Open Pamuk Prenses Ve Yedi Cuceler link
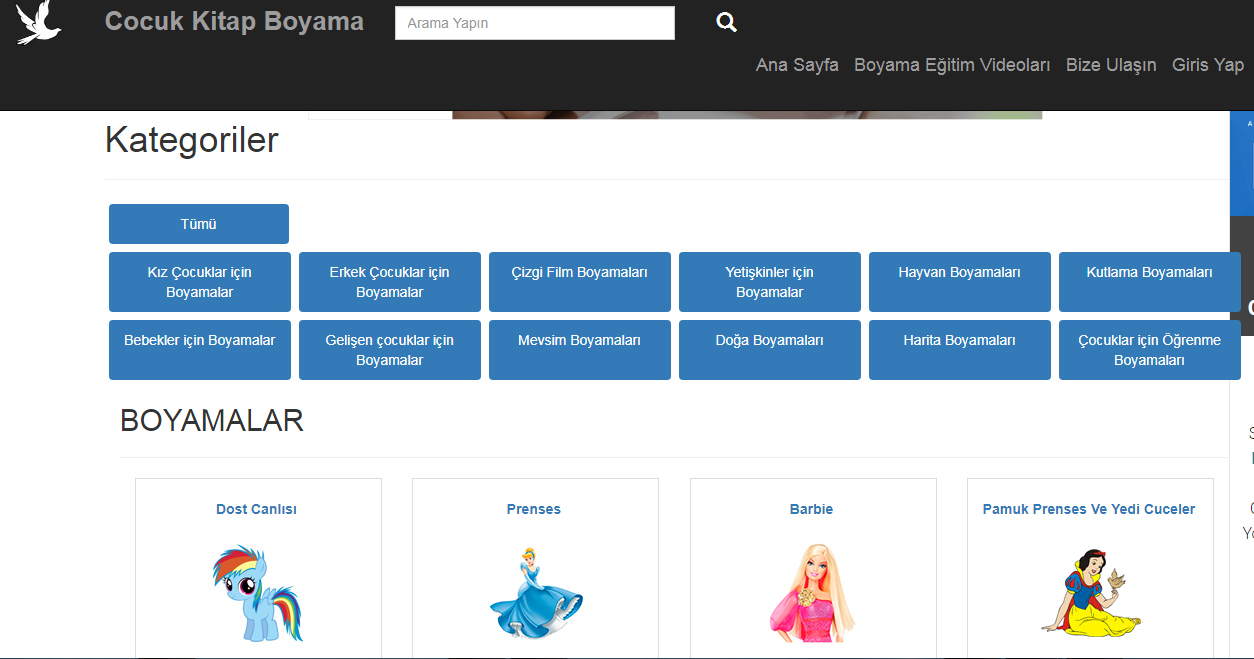This screenshot has width=1254, height=659. (1089, 509)
